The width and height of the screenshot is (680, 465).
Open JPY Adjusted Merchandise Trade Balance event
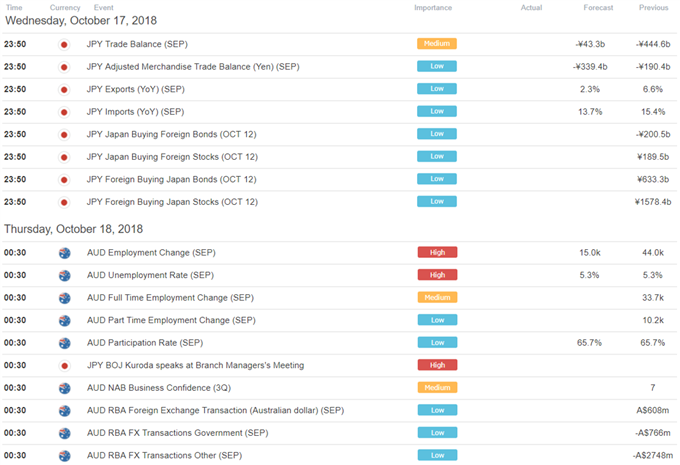pyautogui.click(x=193, y=66)
